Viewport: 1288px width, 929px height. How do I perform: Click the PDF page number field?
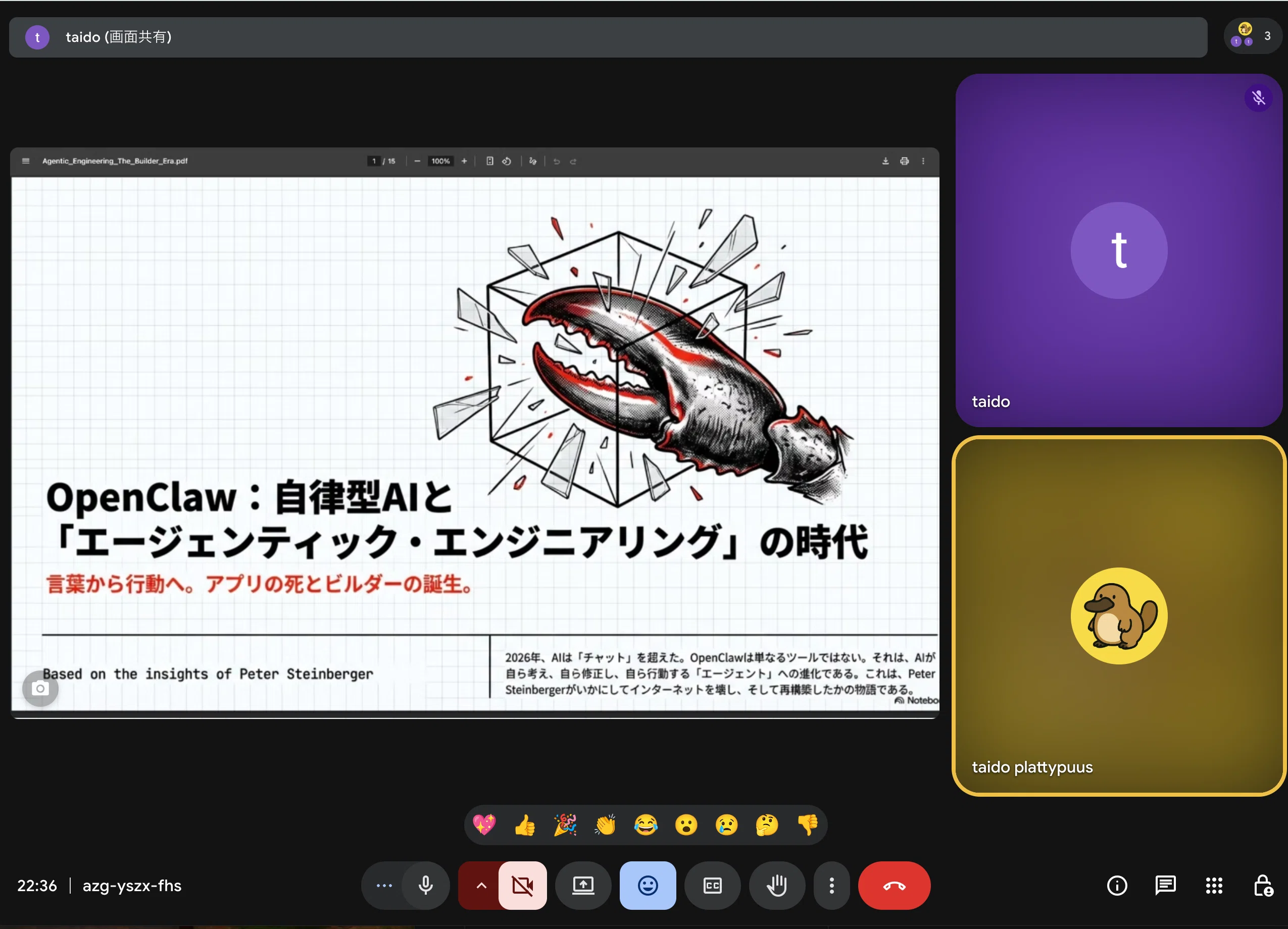point(374,161)
